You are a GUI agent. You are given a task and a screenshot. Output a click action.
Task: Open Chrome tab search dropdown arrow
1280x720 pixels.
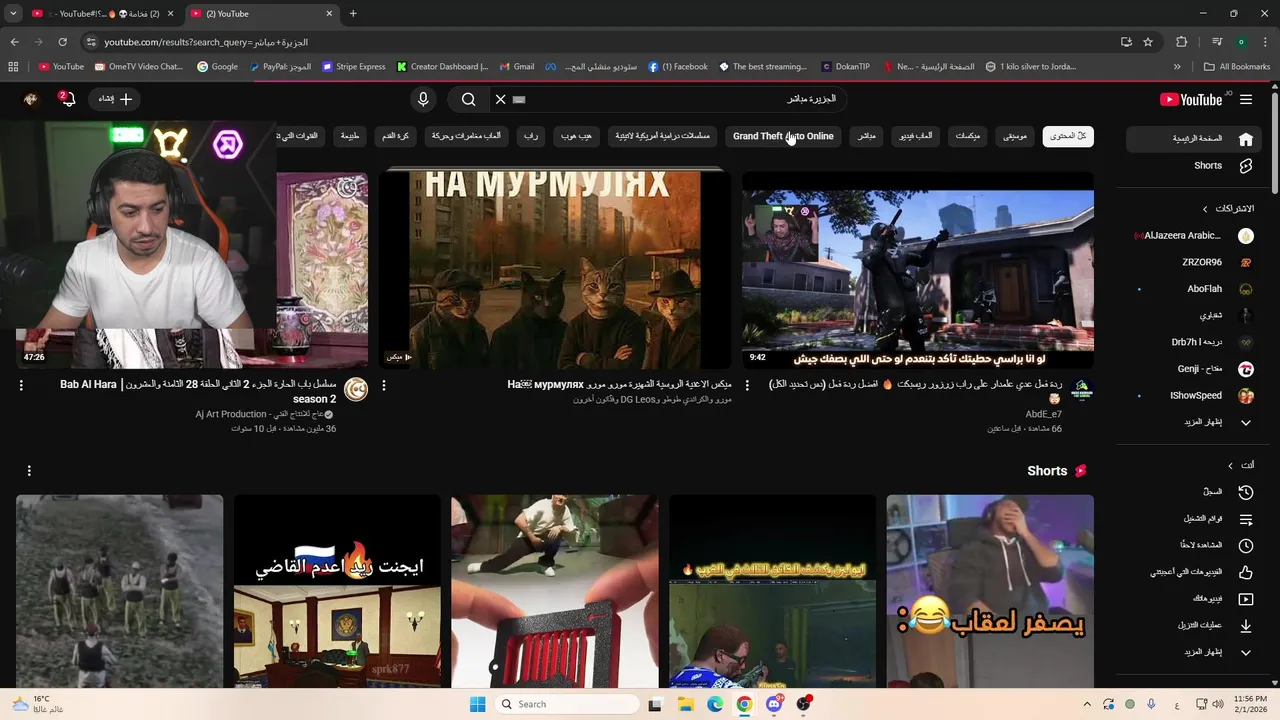tap(13, 13)
